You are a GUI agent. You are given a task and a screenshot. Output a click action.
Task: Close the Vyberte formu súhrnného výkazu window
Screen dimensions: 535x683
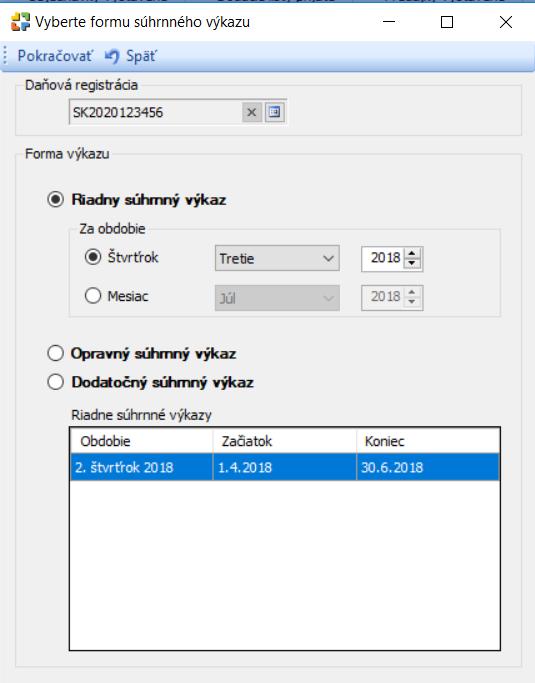coord(506,22)
